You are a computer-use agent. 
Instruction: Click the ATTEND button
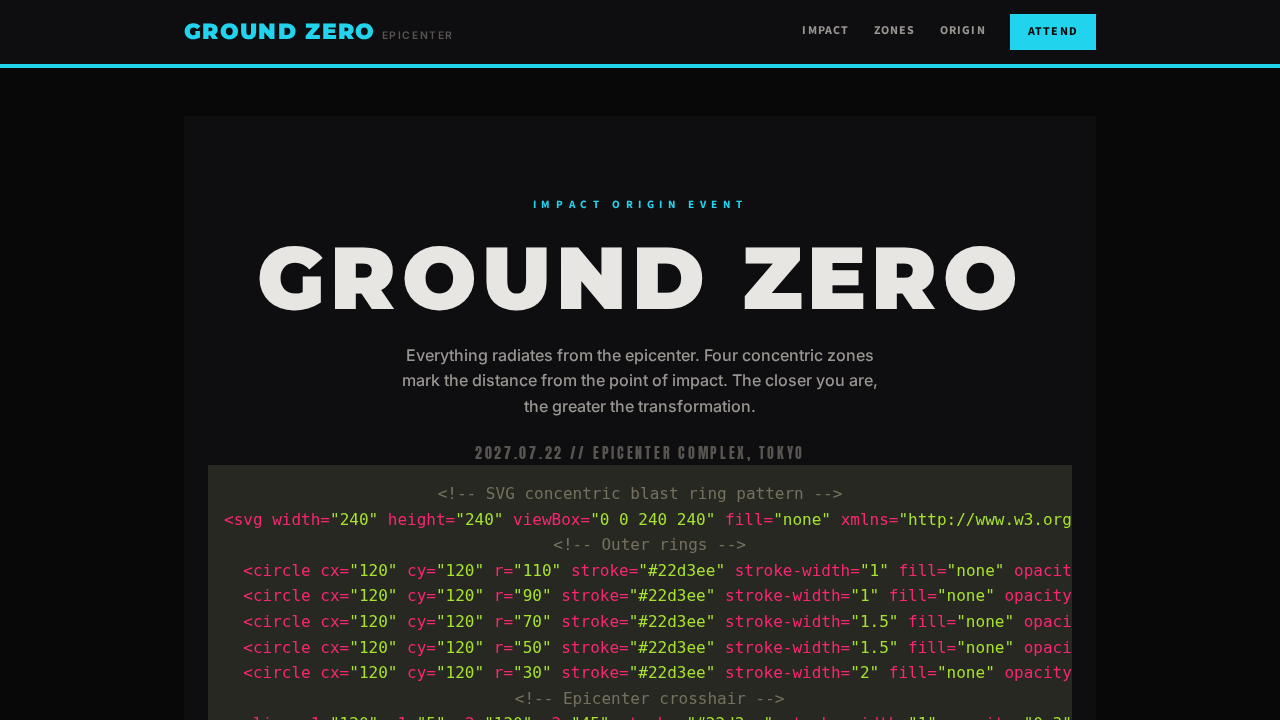[x=1052, y=31]
